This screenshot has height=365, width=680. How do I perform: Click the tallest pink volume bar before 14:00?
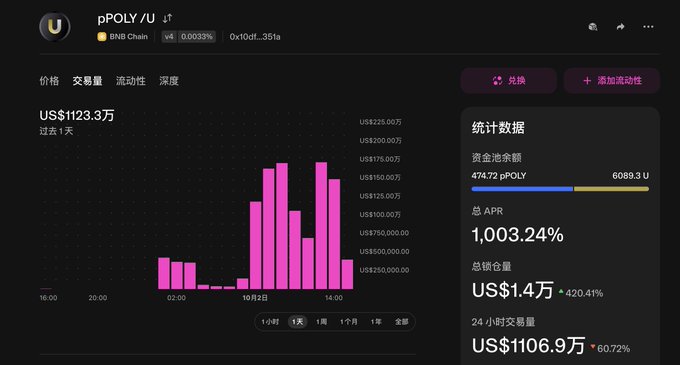point(321,225)
